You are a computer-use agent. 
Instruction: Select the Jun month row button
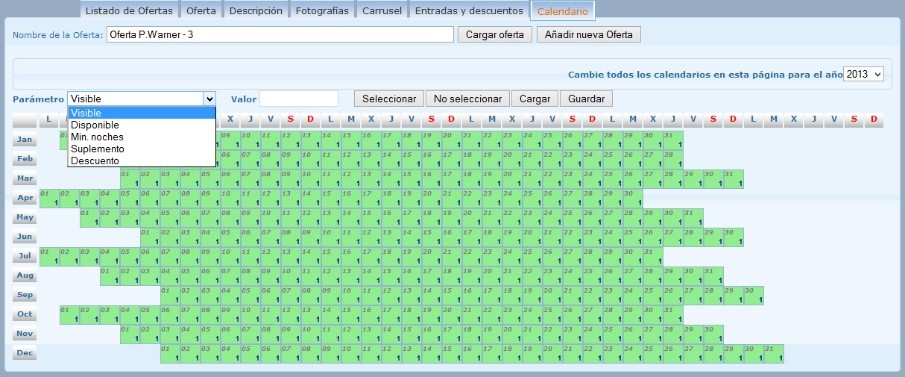pyautogui.click(x=25, y=237)
